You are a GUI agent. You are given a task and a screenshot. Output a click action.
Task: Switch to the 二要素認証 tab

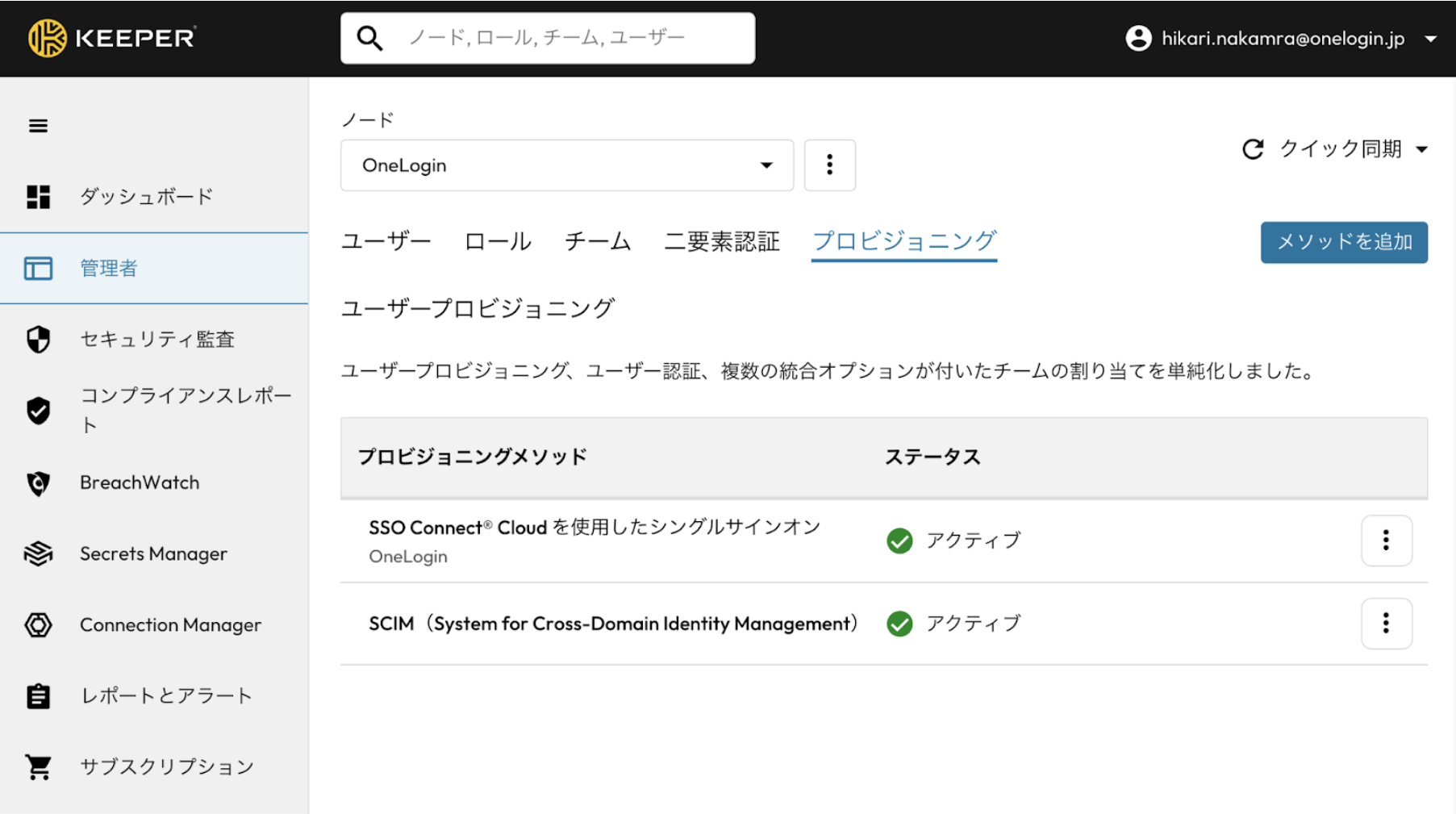722,241
